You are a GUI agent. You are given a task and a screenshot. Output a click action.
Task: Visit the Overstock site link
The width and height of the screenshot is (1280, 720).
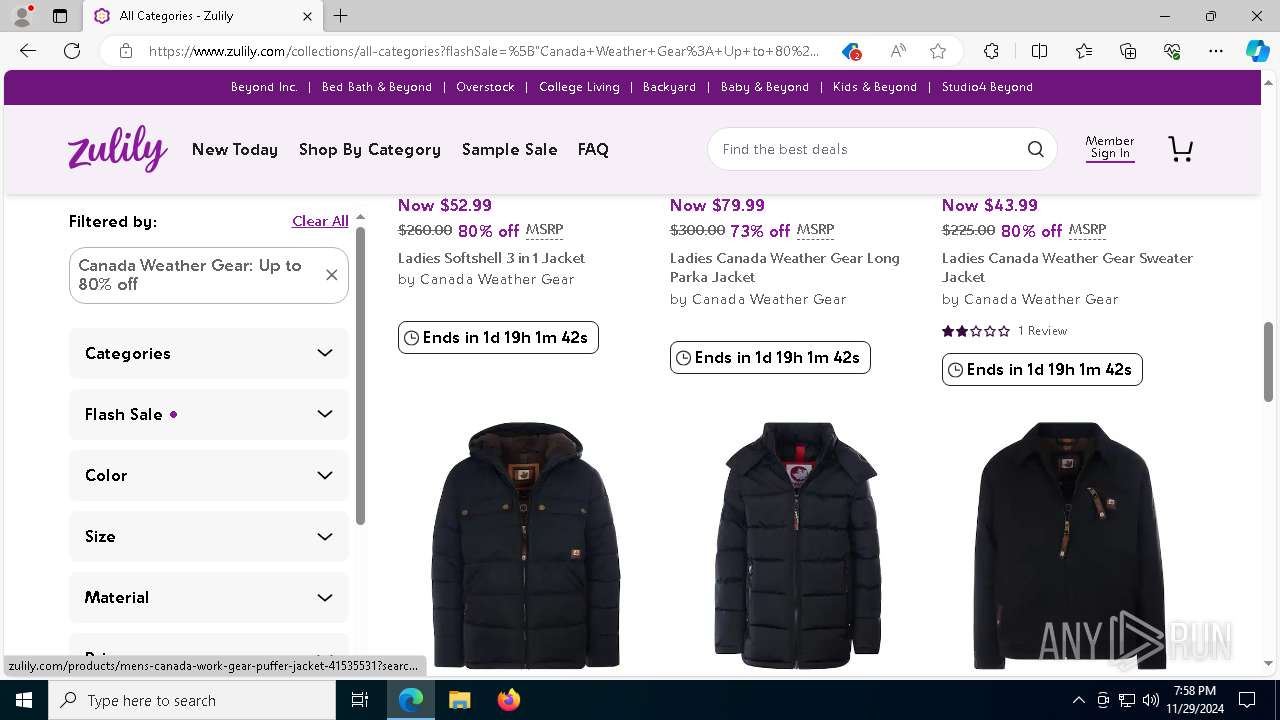tap(485, 87)
